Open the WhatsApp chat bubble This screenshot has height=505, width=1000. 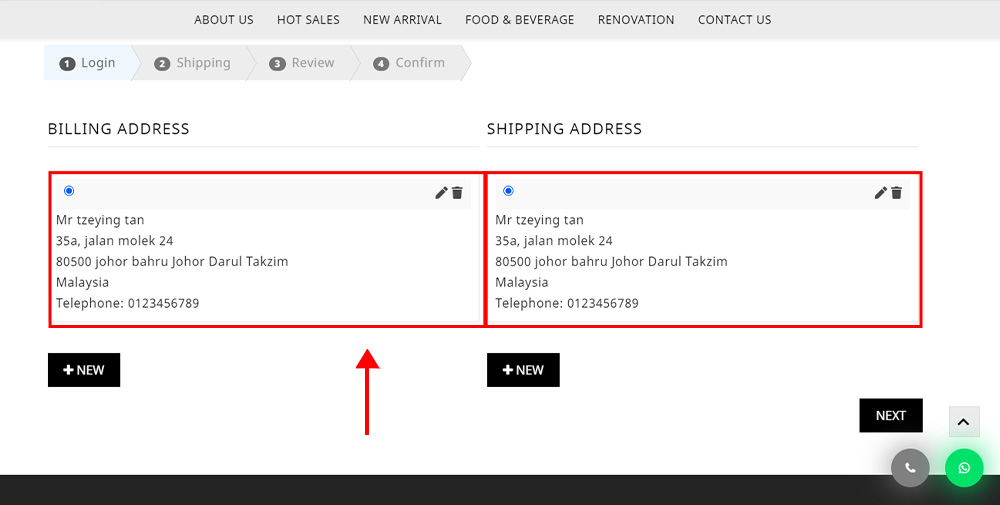tap(964, 468)
